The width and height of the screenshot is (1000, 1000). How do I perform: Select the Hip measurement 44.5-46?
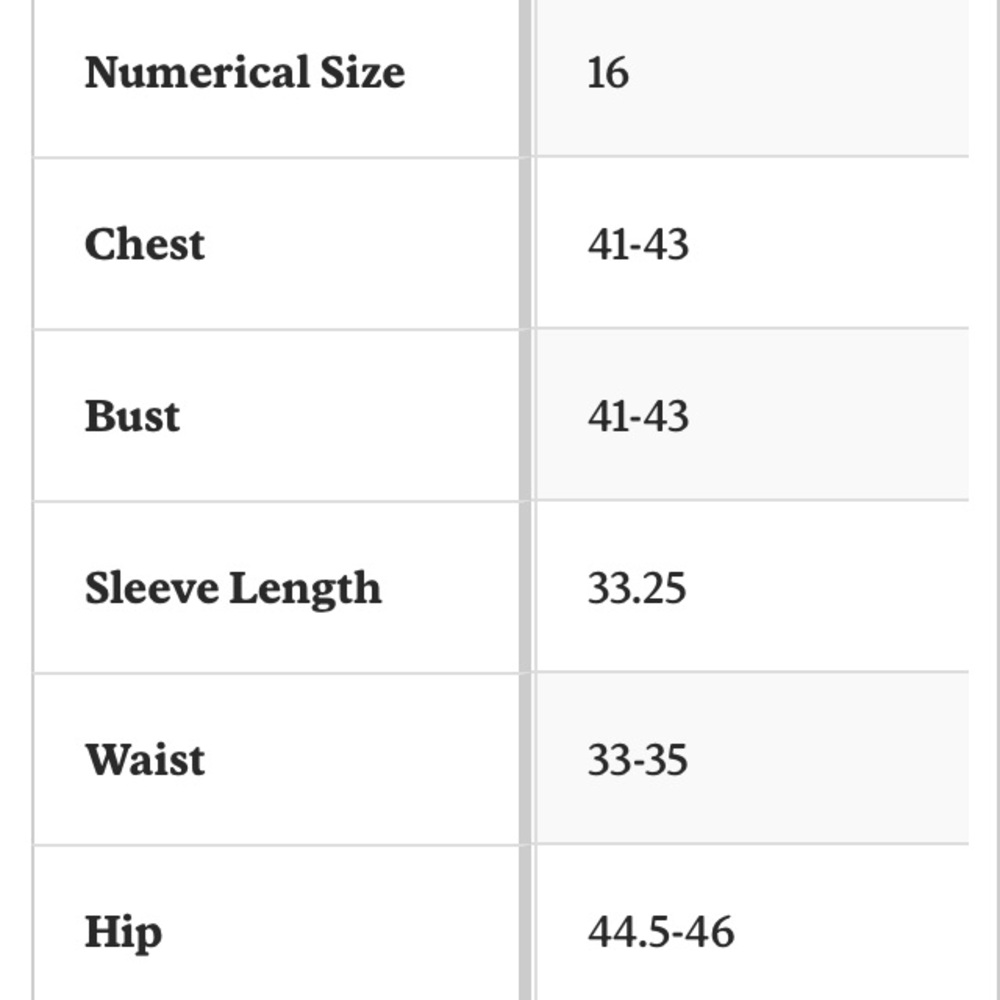pyautogui.click(x=660, y=933)
